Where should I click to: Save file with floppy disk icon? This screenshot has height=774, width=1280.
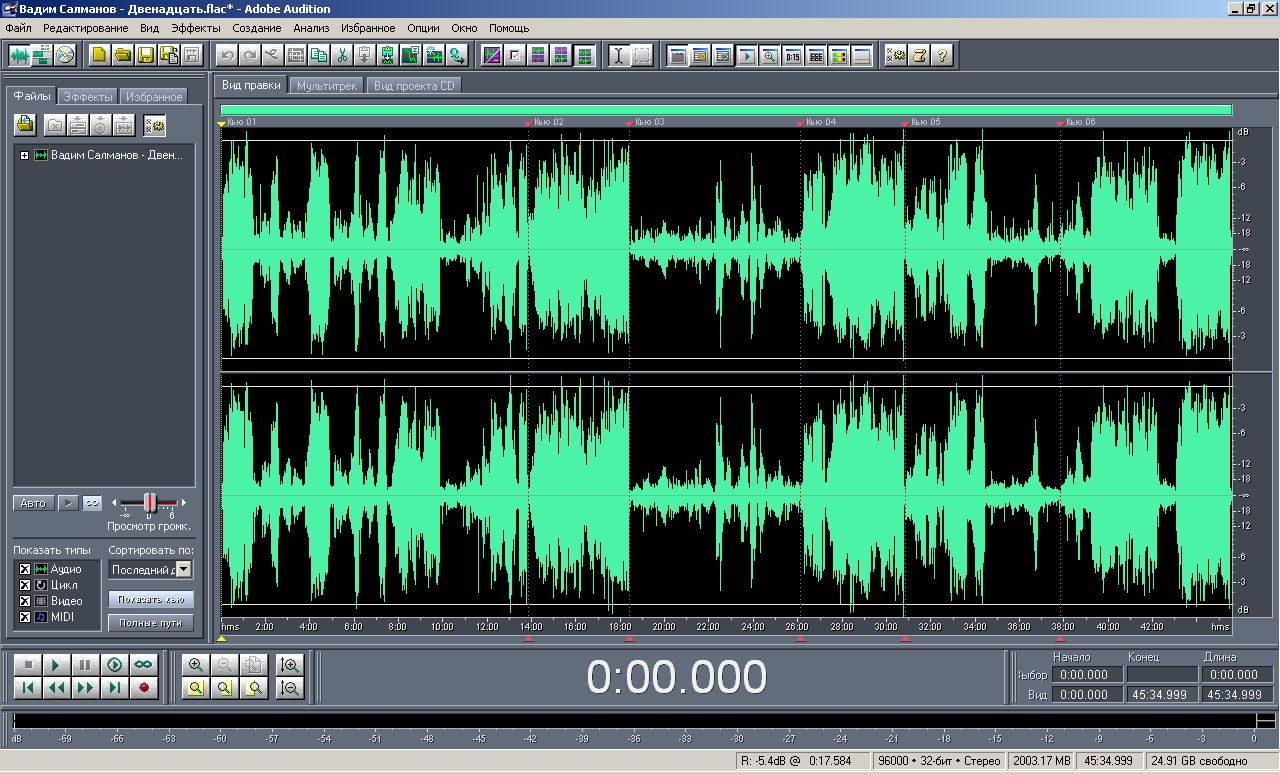pyautogui.click(x=145, y=55)
